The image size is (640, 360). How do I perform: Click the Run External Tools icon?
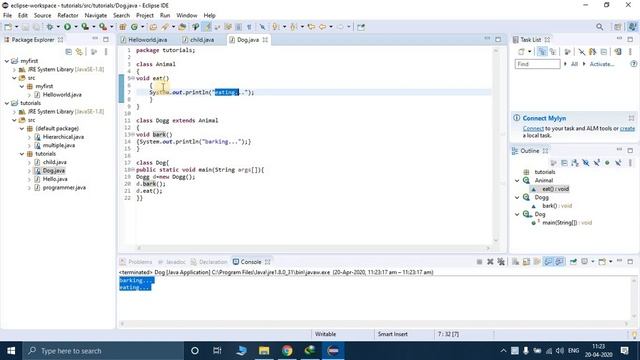[x=103, y=27]
